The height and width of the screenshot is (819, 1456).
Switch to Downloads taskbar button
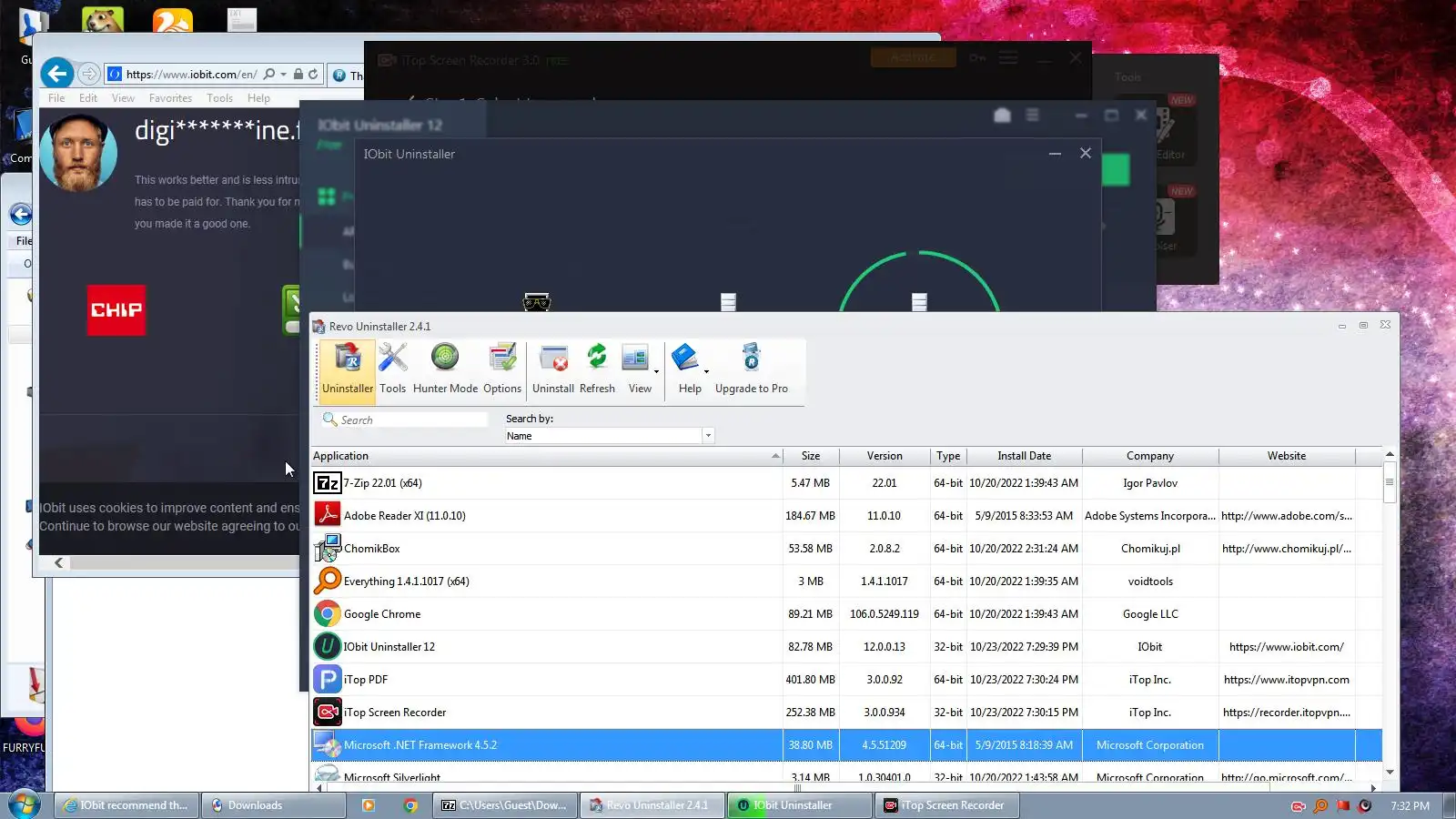tap(273, 805)
